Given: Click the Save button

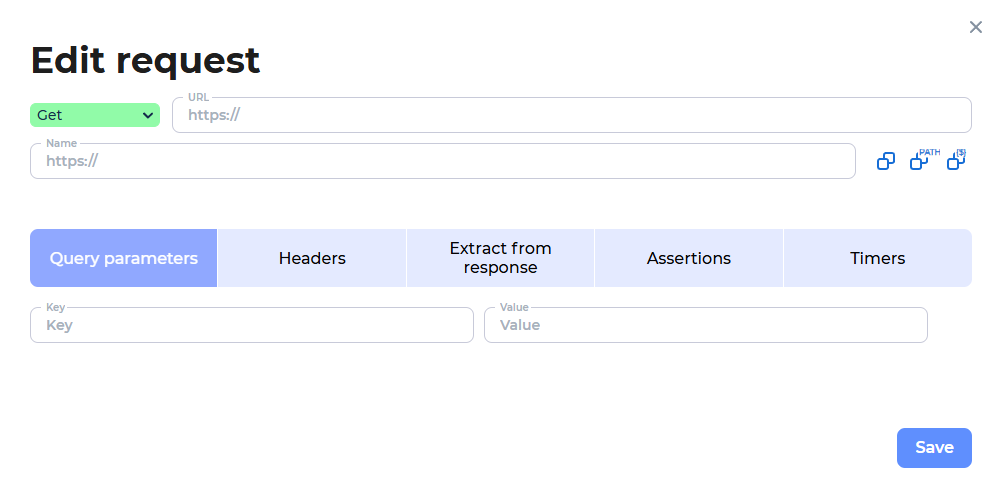Looking at the screenshot, I should coord(934,448).
